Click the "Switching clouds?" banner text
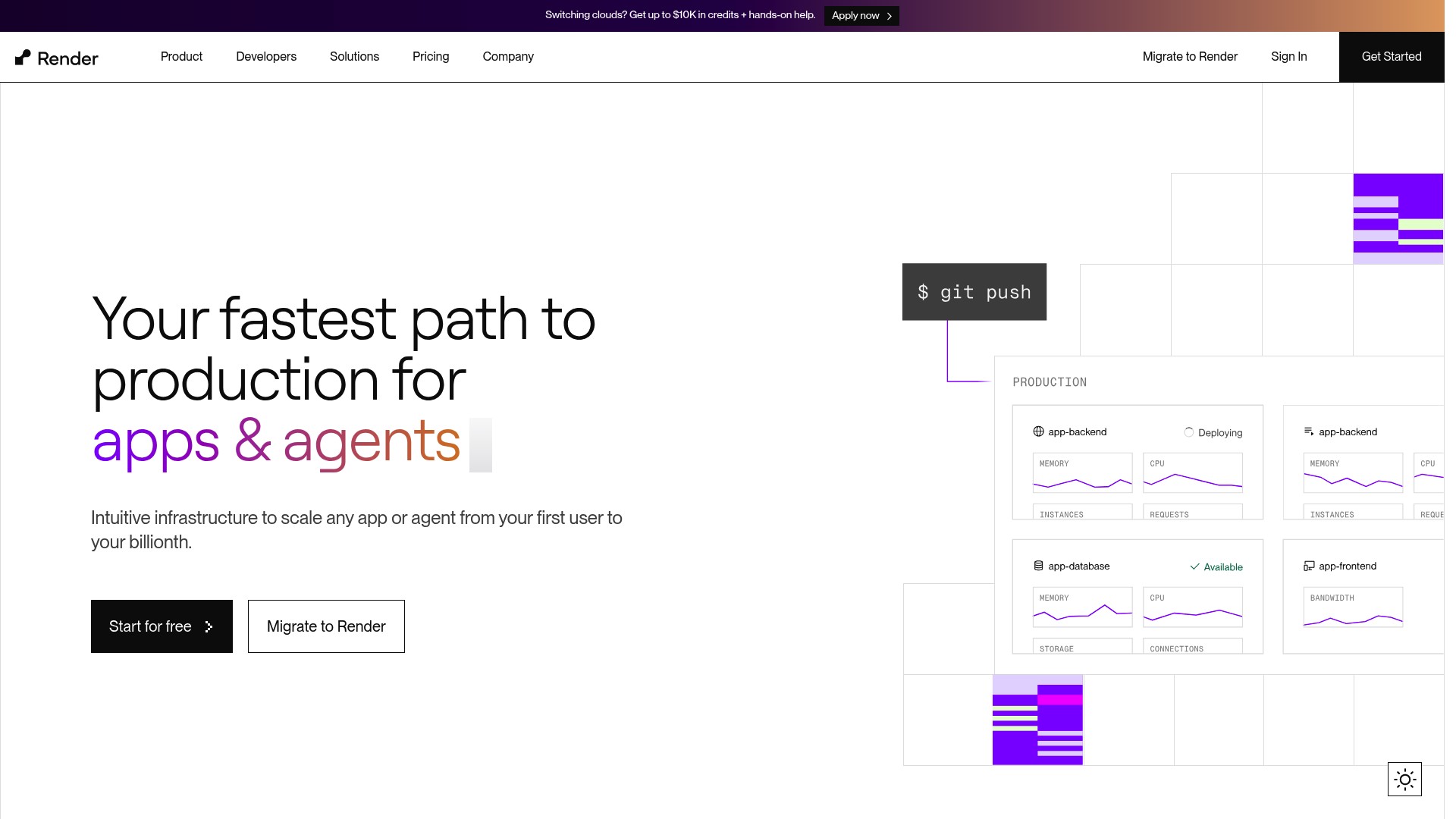1456x819 pixels. tap(680, 15)
